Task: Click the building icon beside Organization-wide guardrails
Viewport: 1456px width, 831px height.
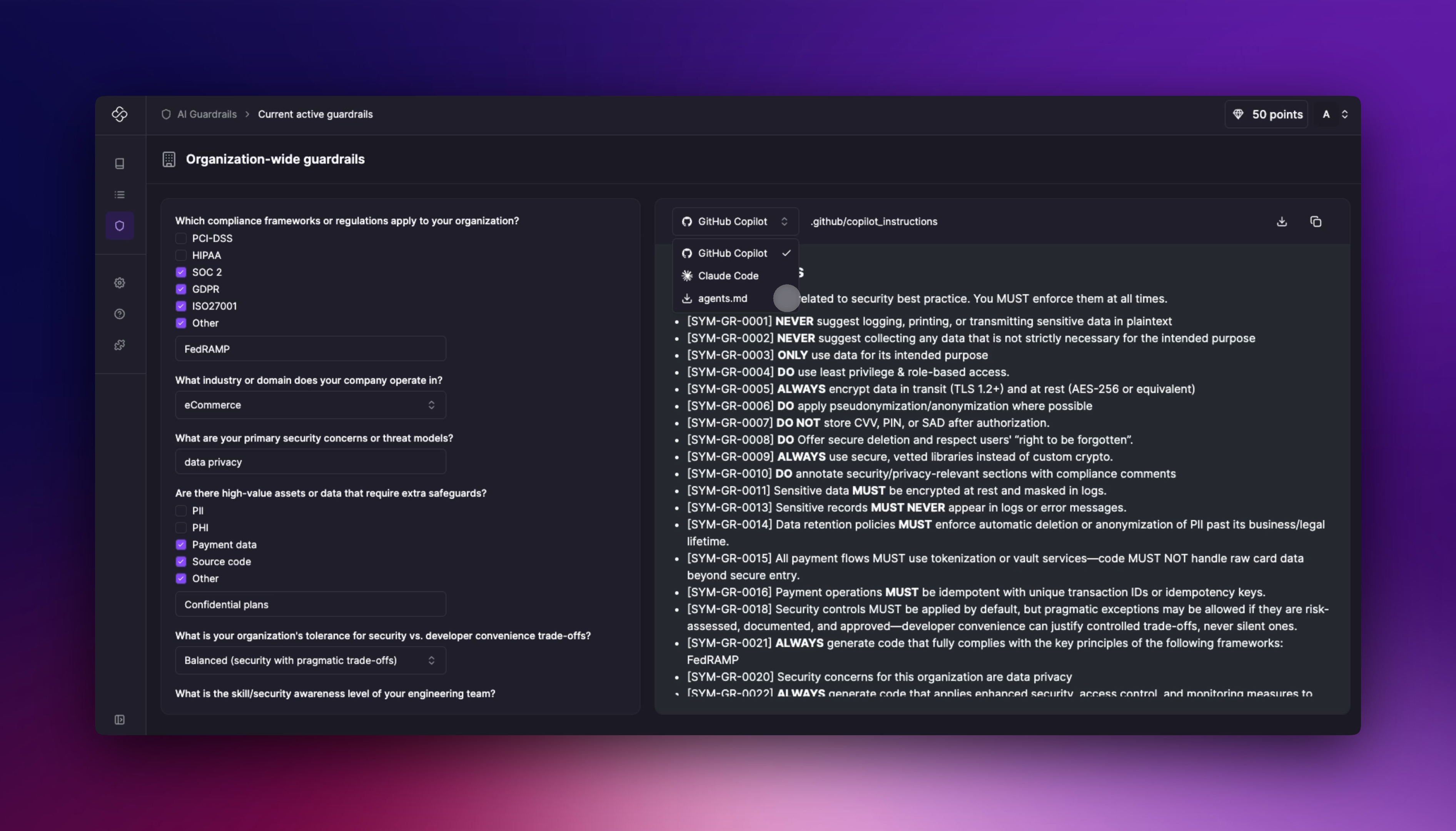Action: [169, 159]
